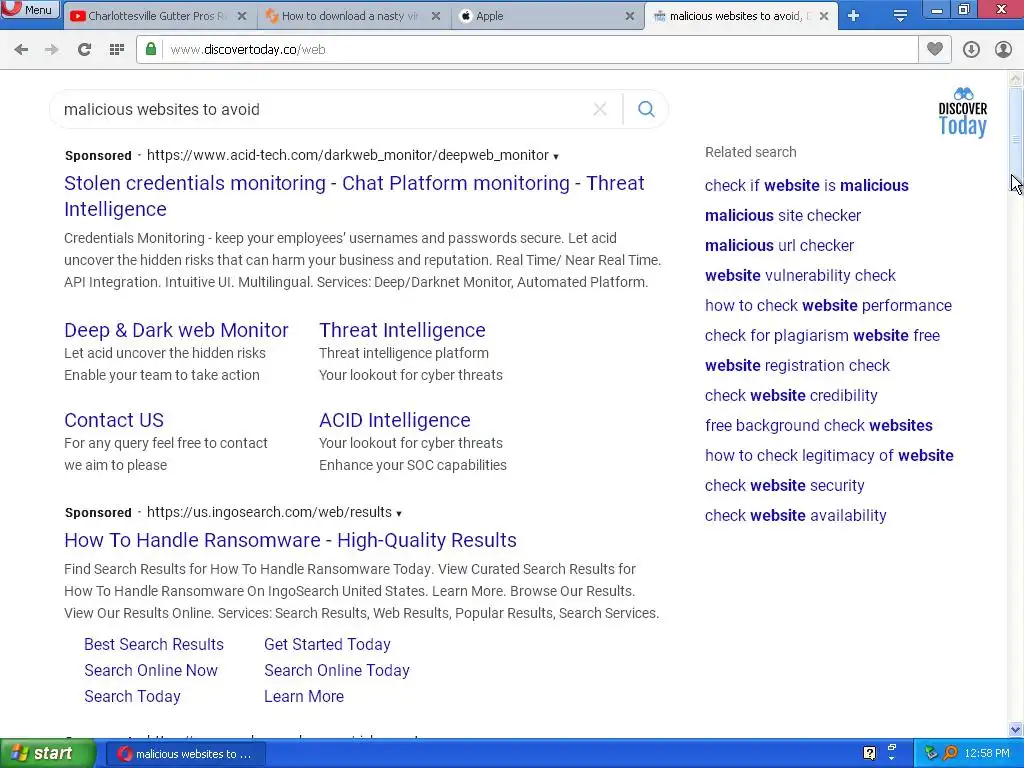Select related search check website availability
Viewport: 1024px width, 768px height.
(x=795, y=516)
